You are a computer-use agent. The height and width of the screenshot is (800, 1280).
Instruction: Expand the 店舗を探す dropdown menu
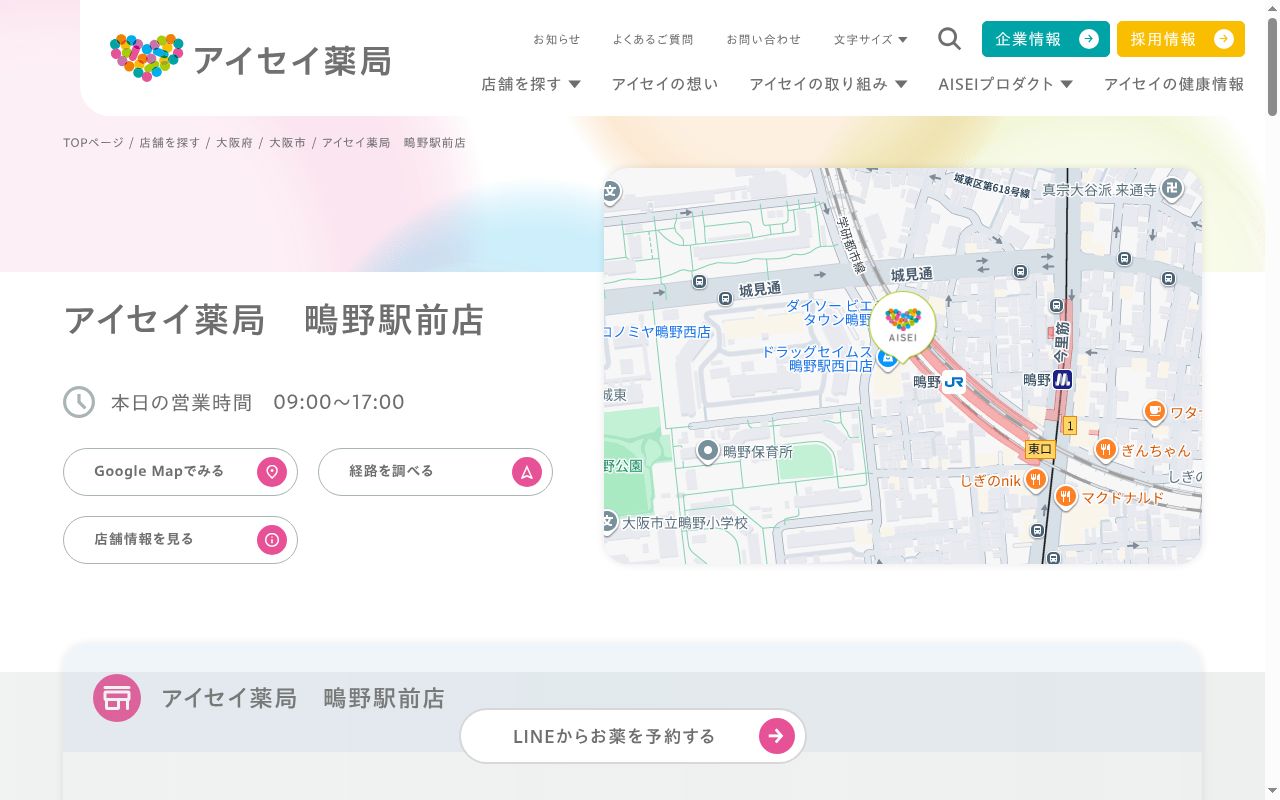(x=531, y=84)
